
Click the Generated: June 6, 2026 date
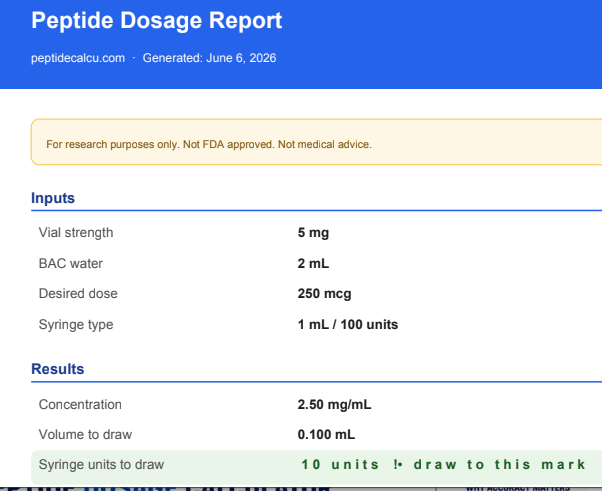[209, 58]
